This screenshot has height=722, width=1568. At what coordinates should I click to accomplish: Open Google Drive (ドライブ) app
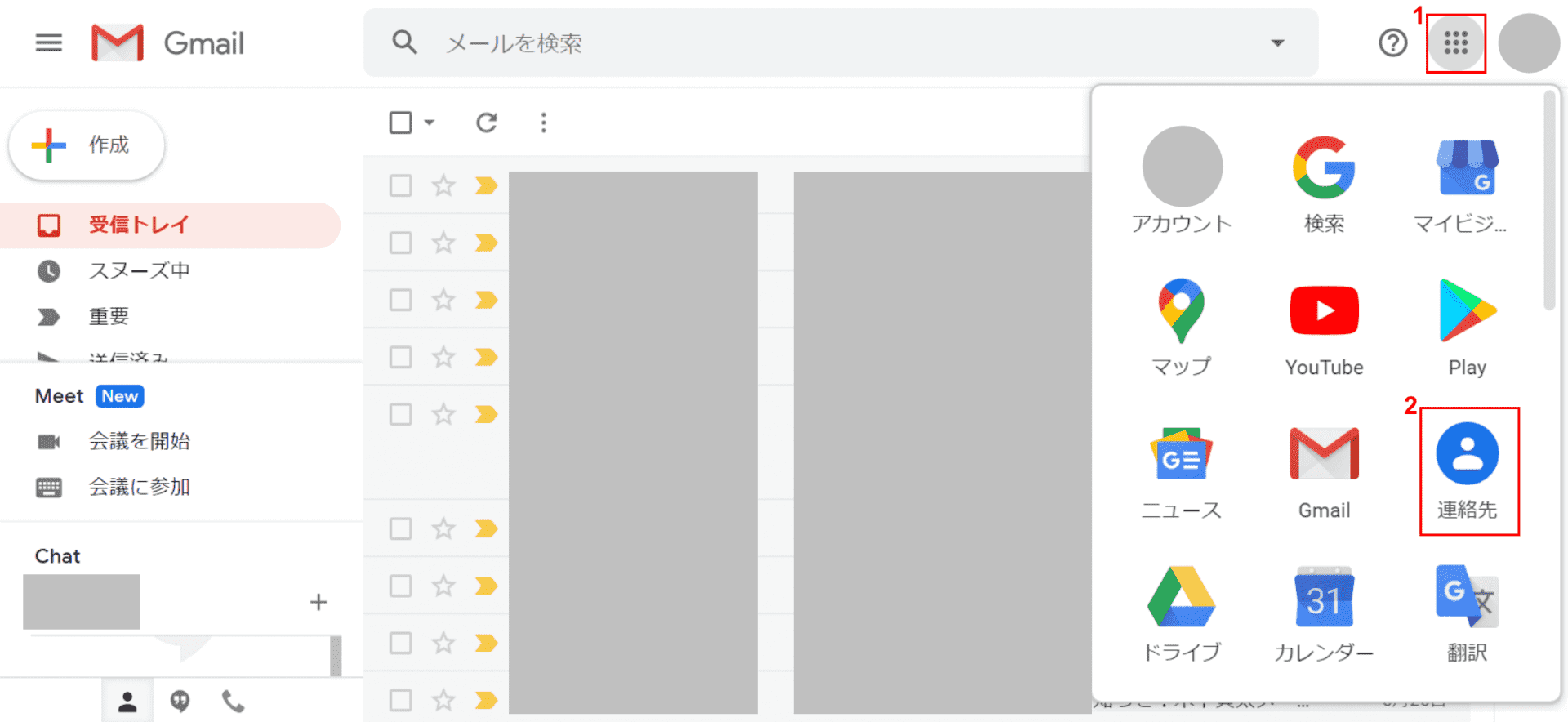click(x=1182, y=614)
